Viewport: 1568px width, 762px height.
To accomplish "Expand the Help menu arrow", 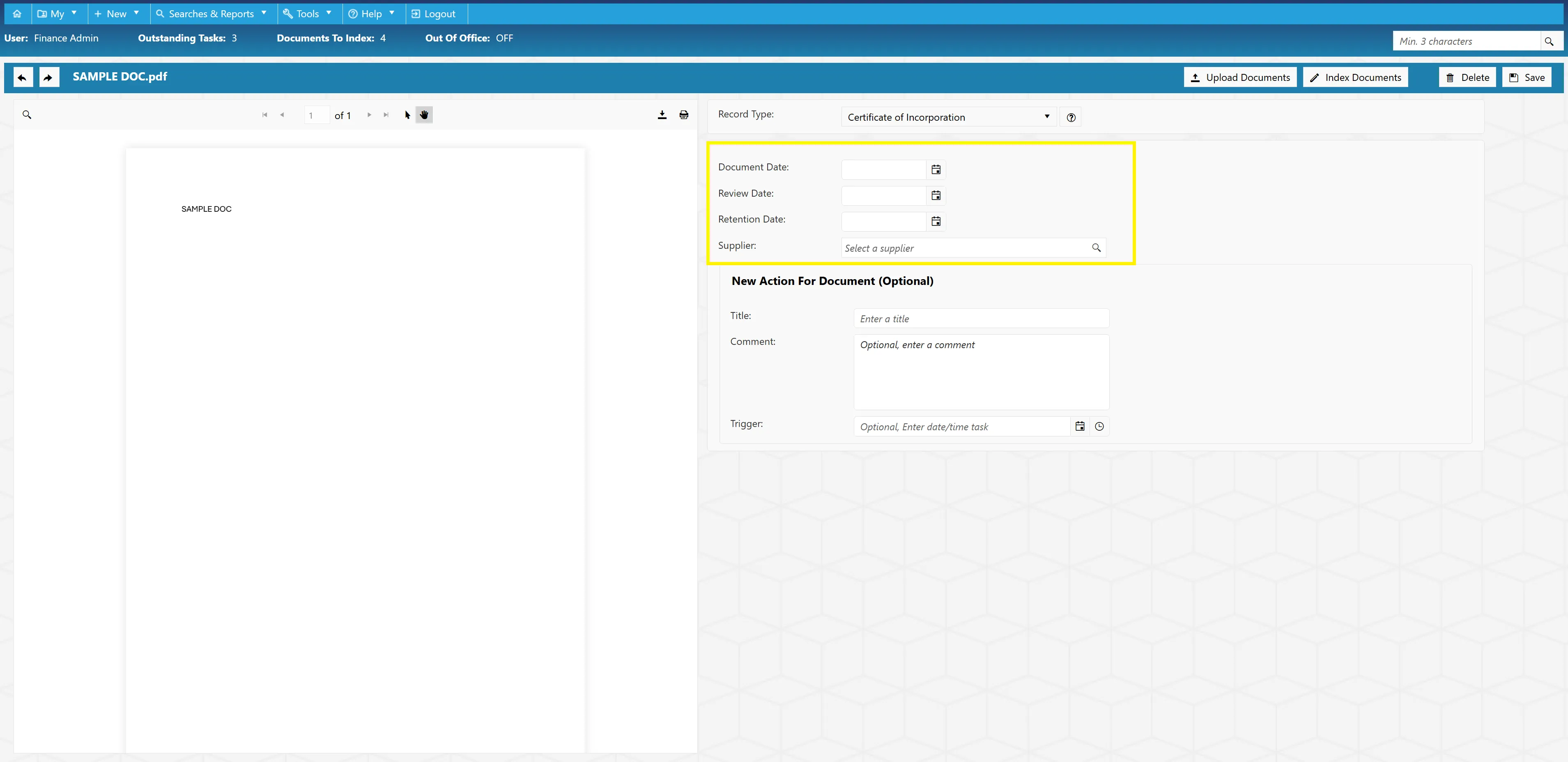I will 392,13.
